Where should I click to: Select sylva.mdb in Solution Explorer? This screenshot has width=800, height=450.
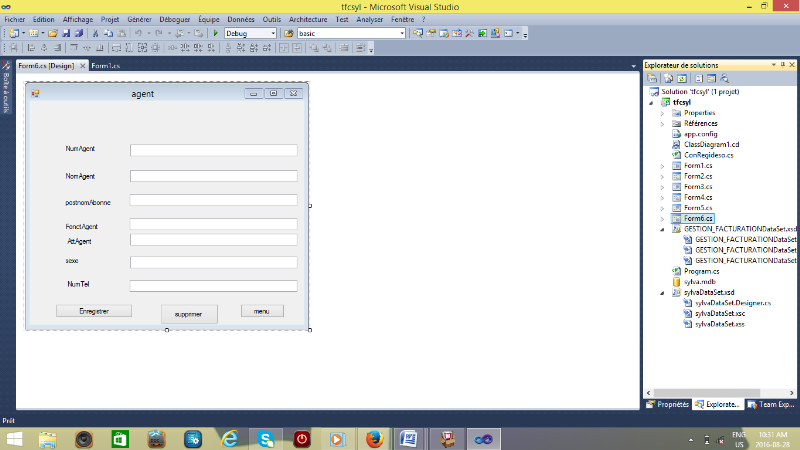pos(699,282)
